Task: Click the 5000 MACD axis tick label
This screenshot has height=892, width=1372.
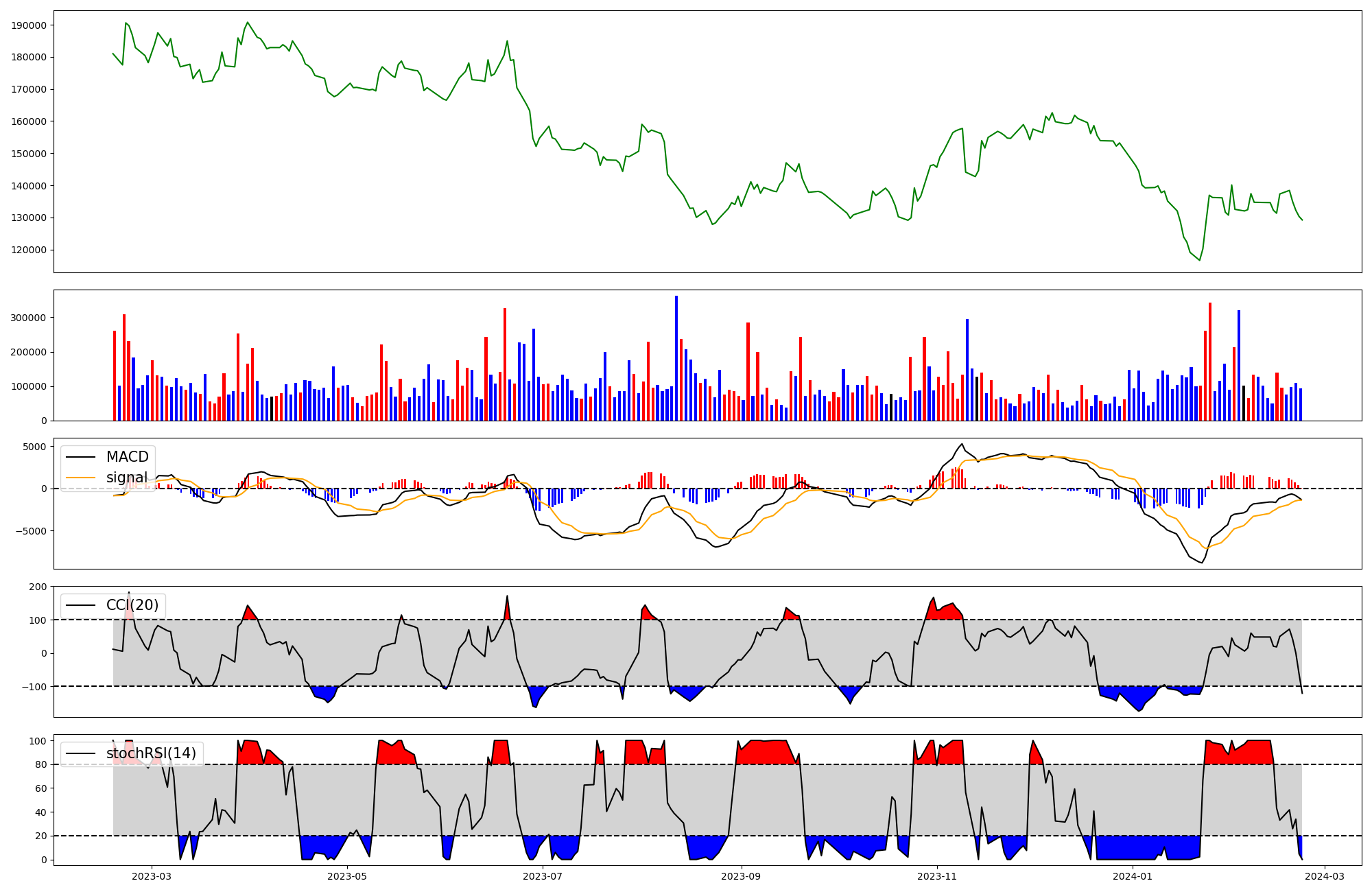Action: pos(34,447)
